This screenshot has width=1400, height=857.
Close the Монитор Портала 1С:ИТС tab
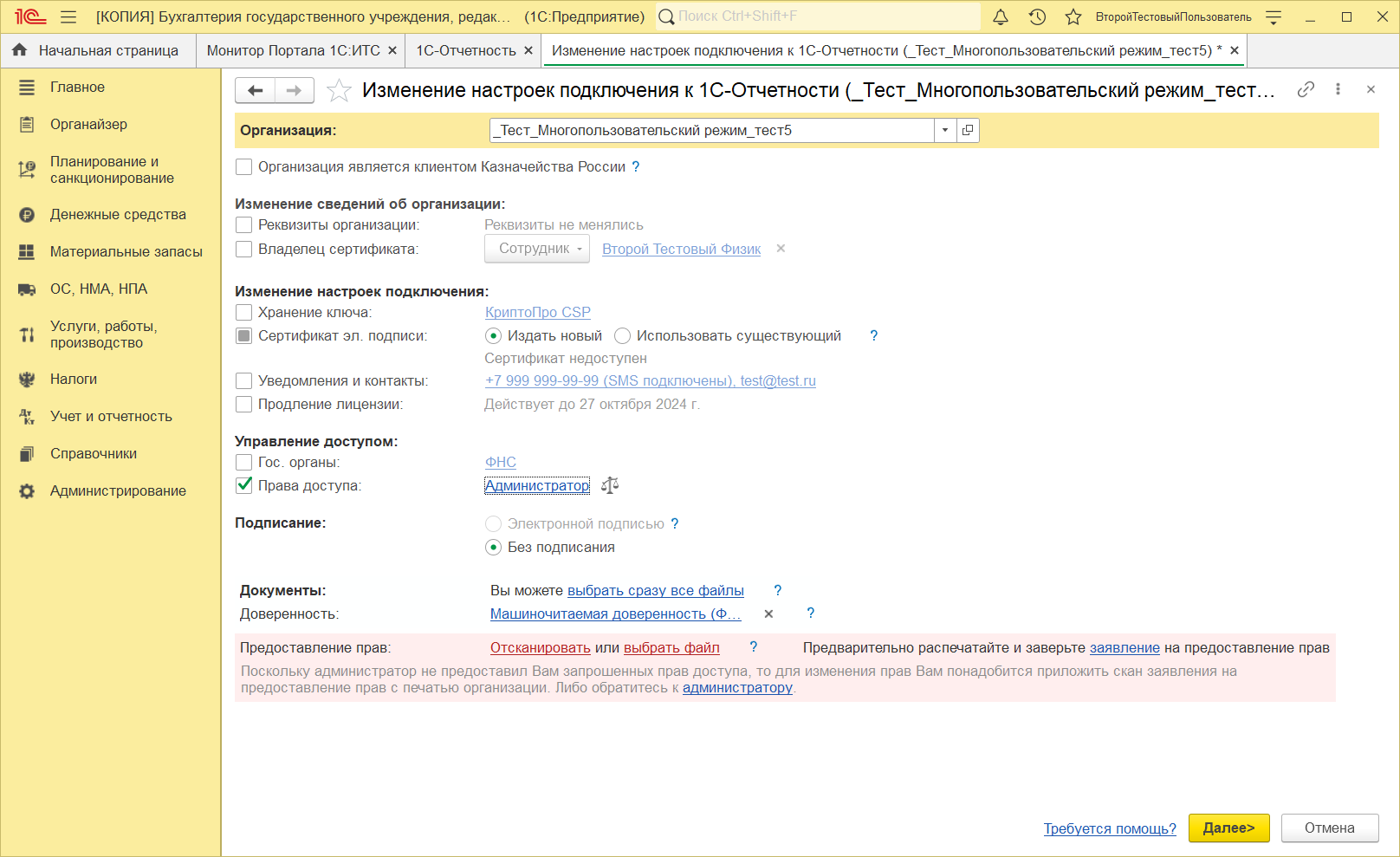[392, 51]
